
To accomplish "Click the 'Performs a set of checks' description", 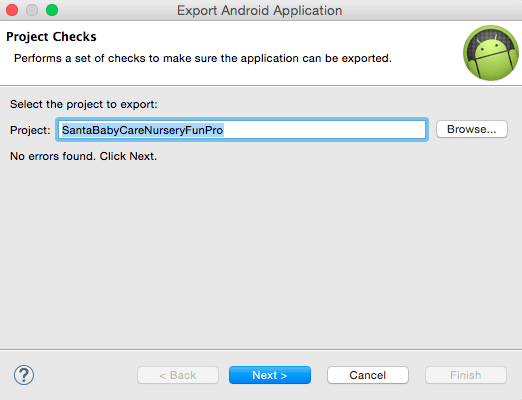I will click(203, 58).
